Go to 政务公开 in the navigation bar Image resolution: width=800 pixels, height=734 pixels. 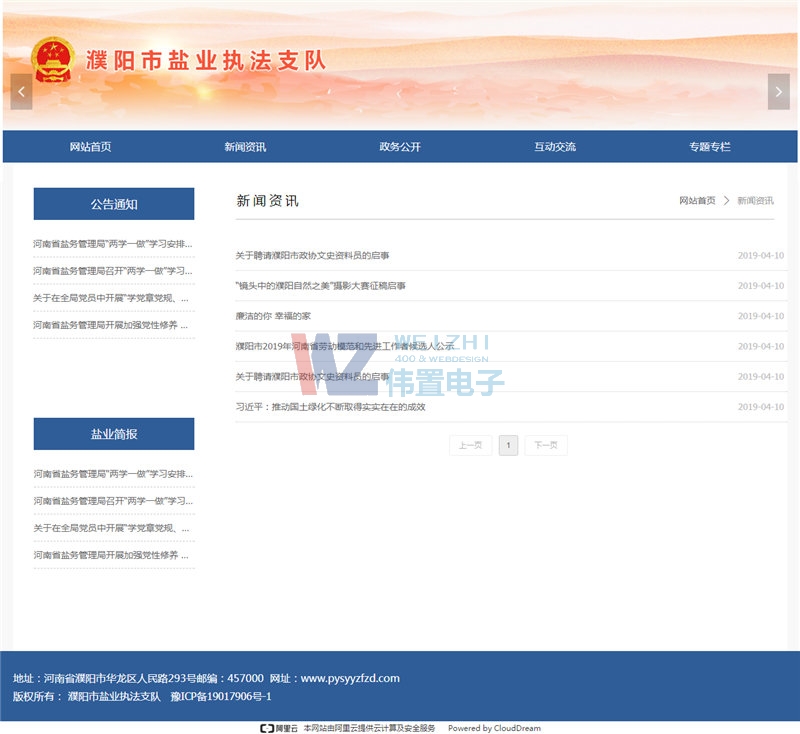click(x=400, y=147)
